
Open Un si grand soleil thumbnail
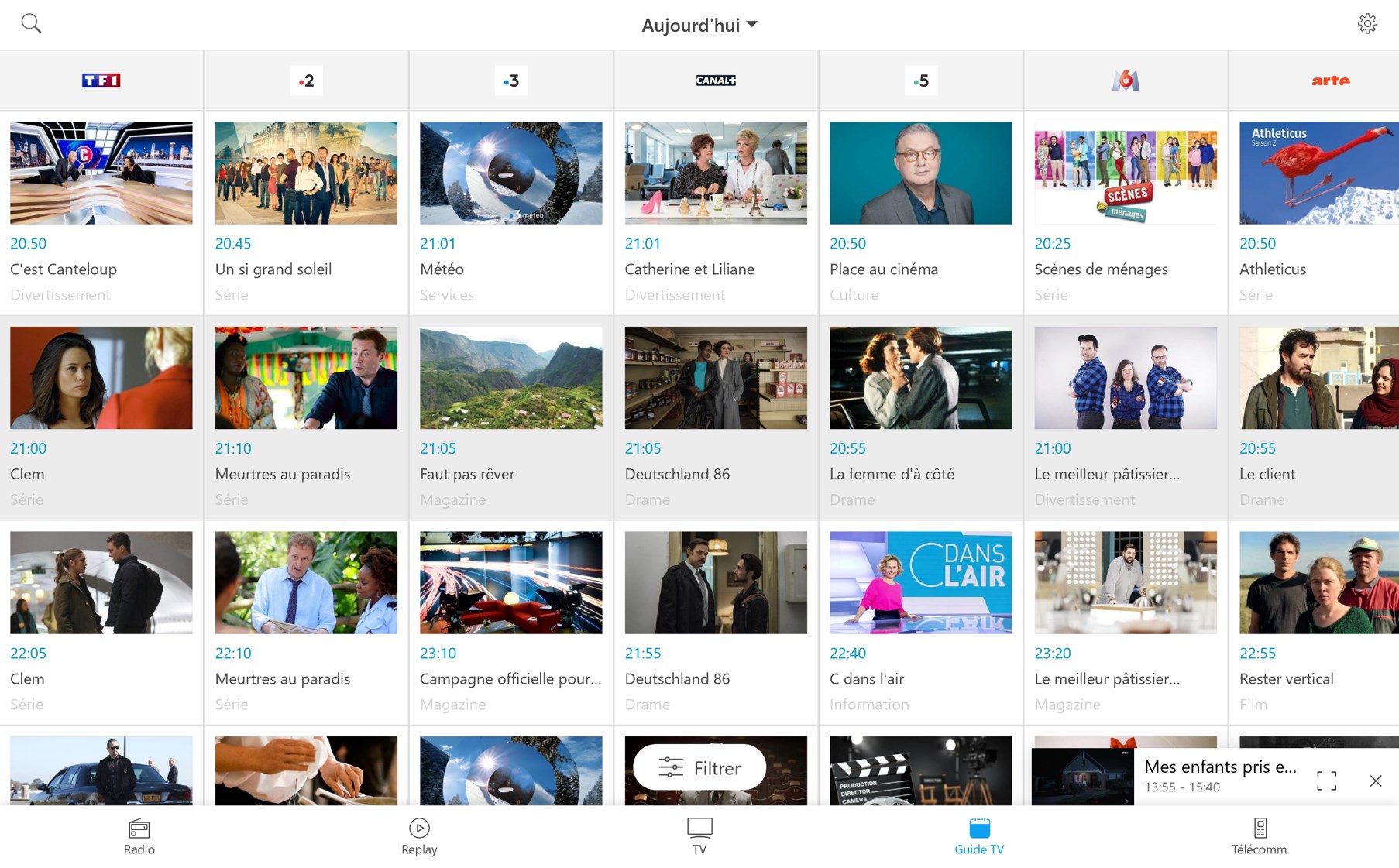pyautogui.click(x=306, y=173)
